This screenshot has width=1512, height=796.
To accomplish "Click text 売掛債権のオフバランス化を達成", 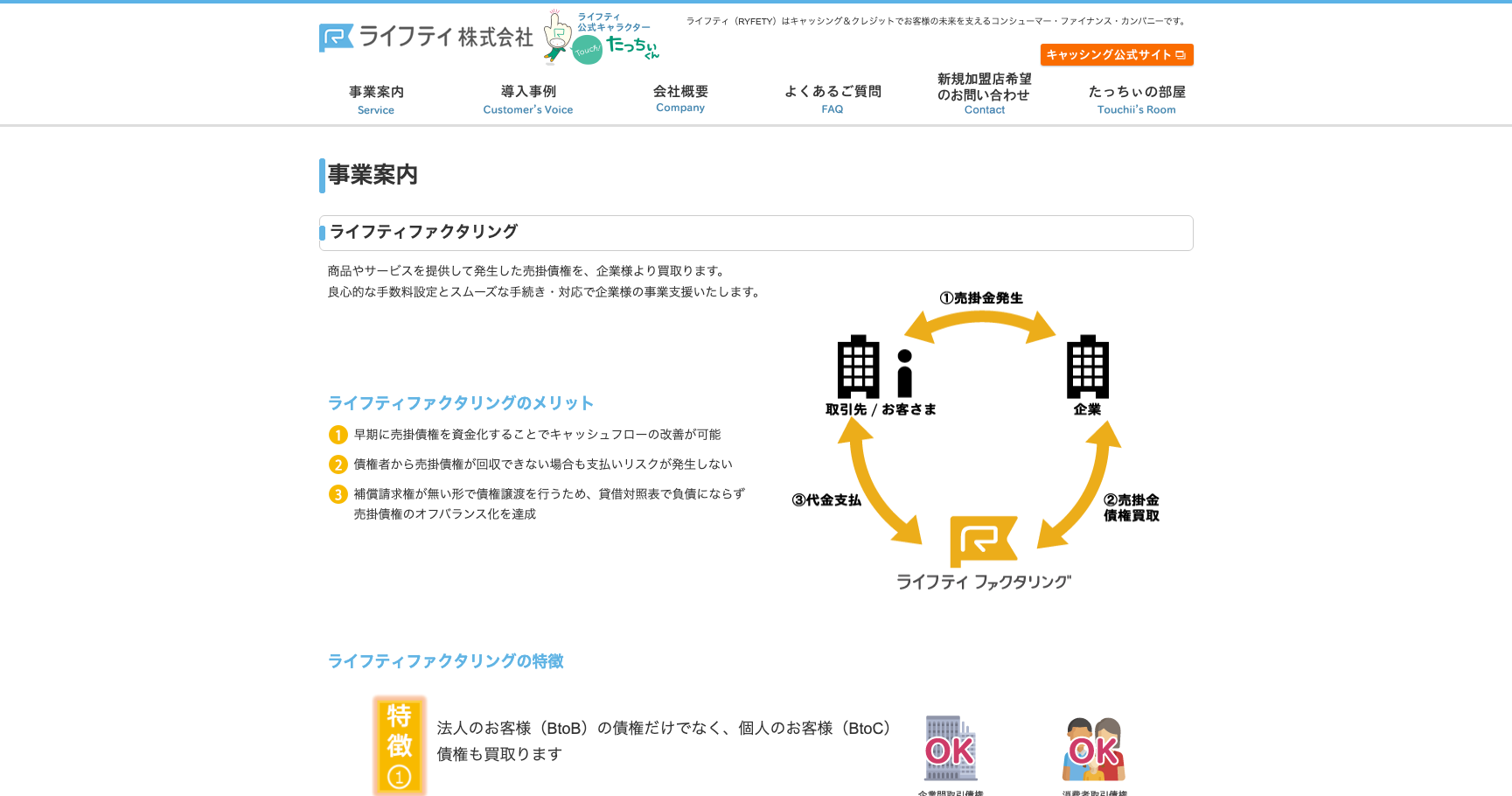I will point(445,514).
